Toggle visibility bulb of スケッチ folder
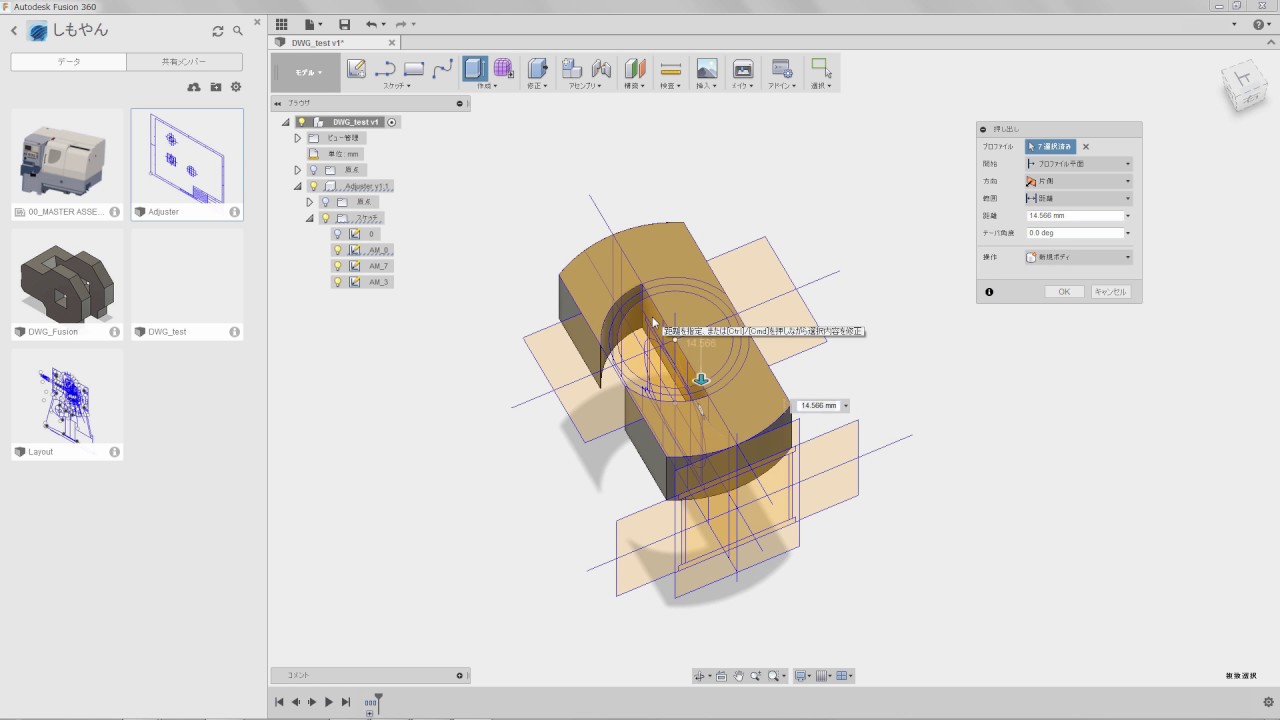Screen dimensions: 1280x720 coord(325,218)
